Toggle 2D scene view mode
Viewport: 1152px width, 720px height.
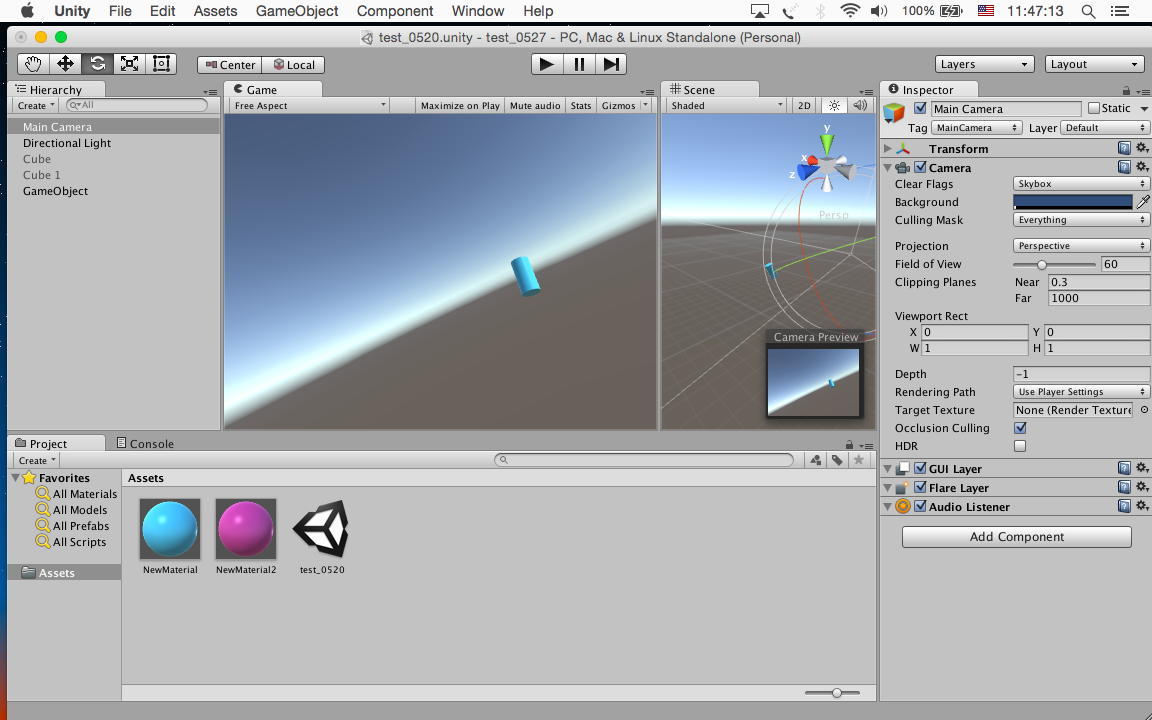[804, 105]
